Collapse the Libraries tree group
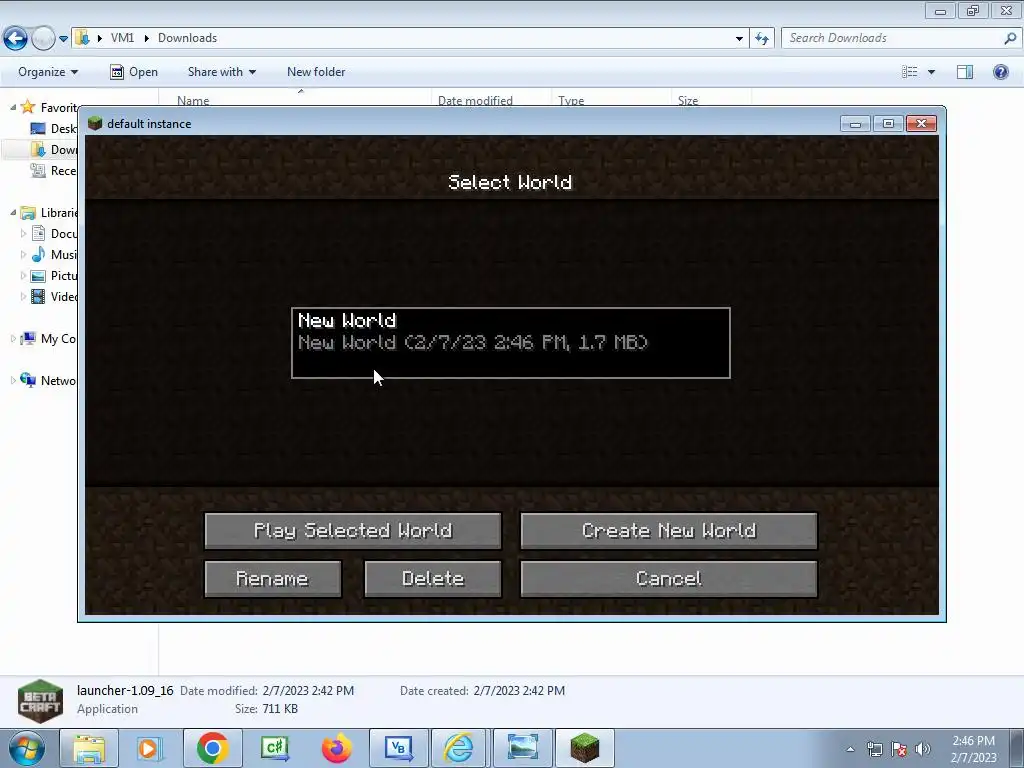Viewport: 1024px width, 768px height. 13,212
